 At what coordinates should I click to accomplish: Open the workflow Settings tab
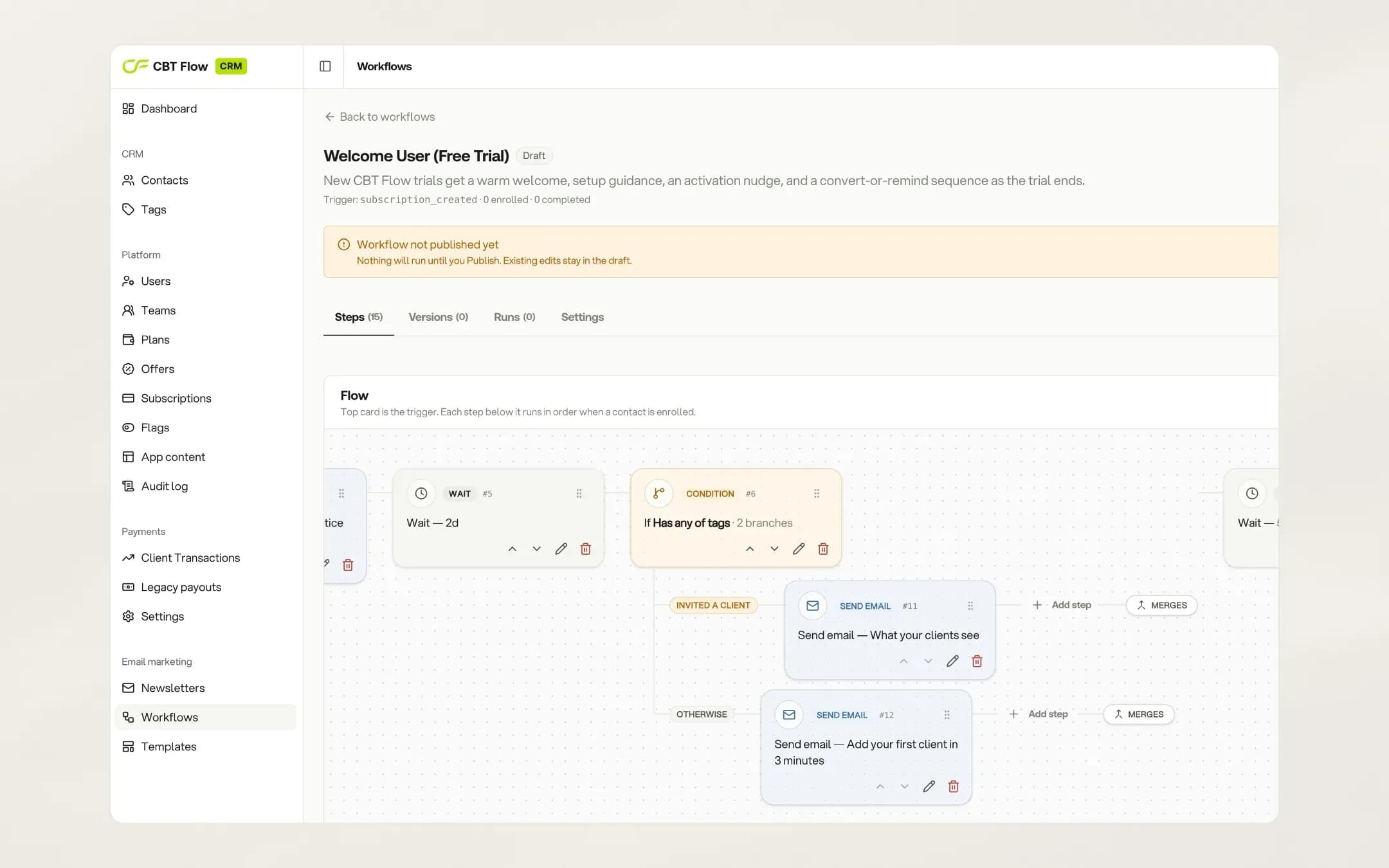(x=583, y=317)
